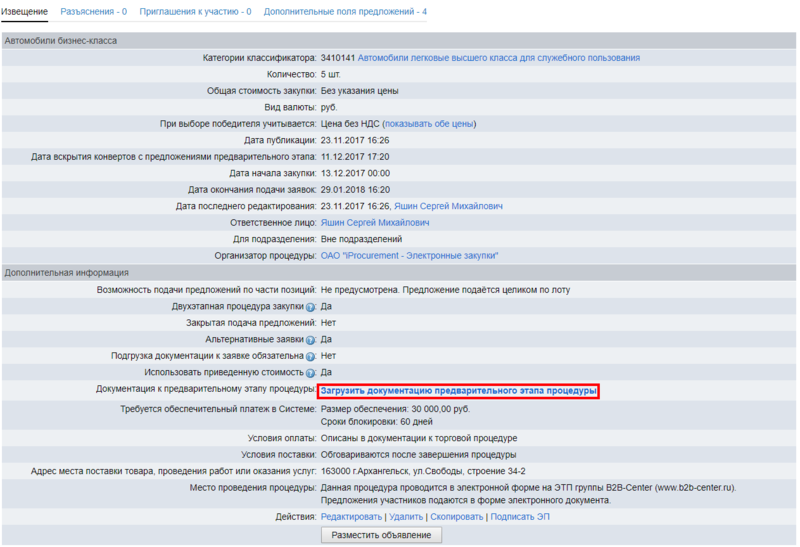The width and height of the screenshot is (800, 547).
Task: Click help icon next to Двухэтапная процедура закупки
Action: pos(311,307)
